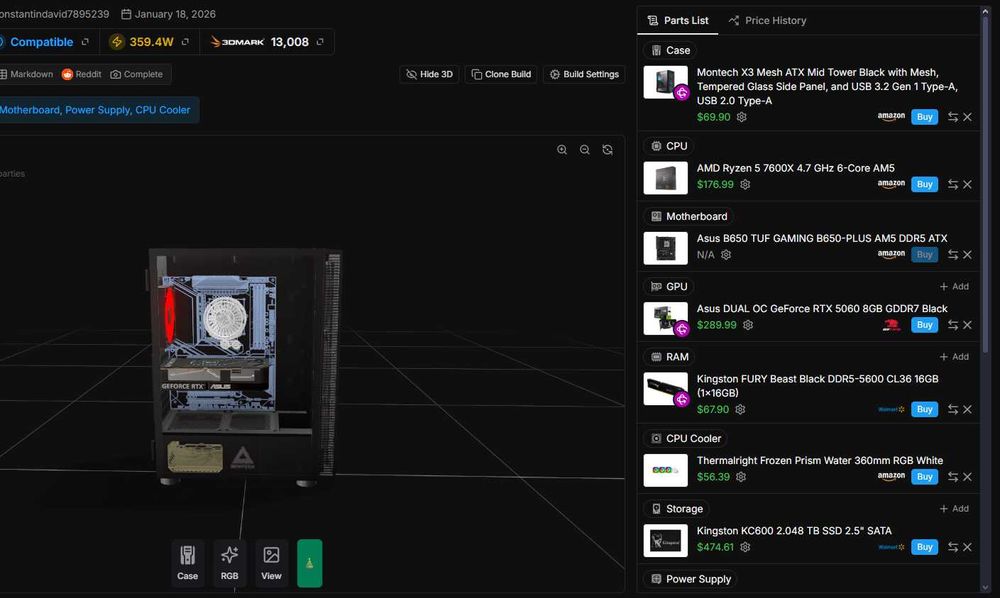Open the 359.4W wattage details
The width and height of the screenshot is (1000, 598).
150,42
